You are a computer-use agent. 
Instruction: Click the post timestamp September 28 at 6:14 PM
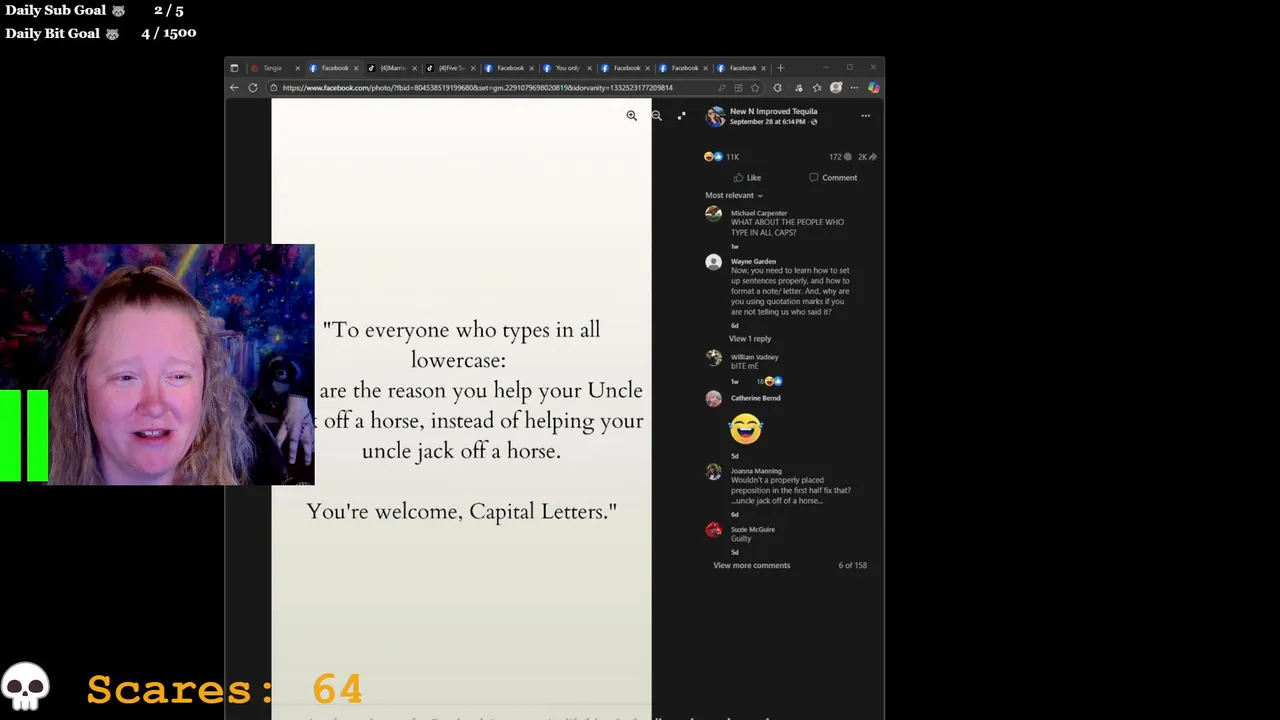(767, 122)
